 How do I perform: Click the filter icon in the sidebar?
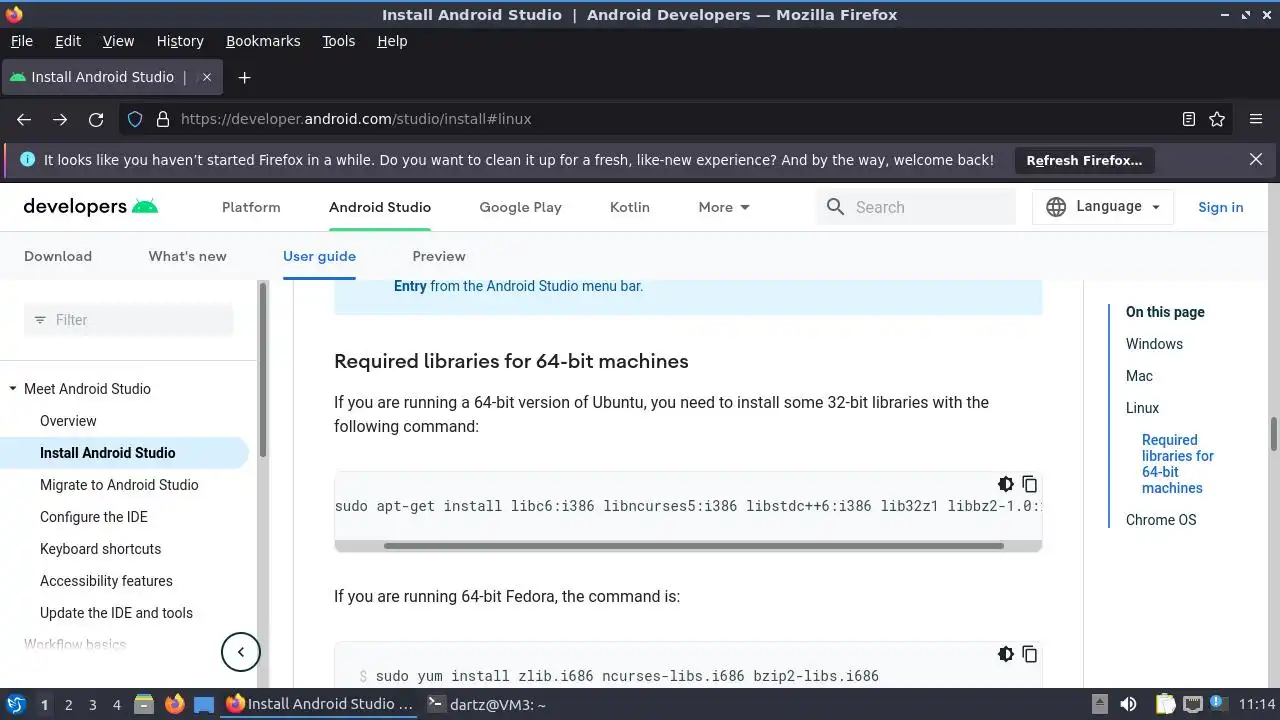[x=40, y=320]
